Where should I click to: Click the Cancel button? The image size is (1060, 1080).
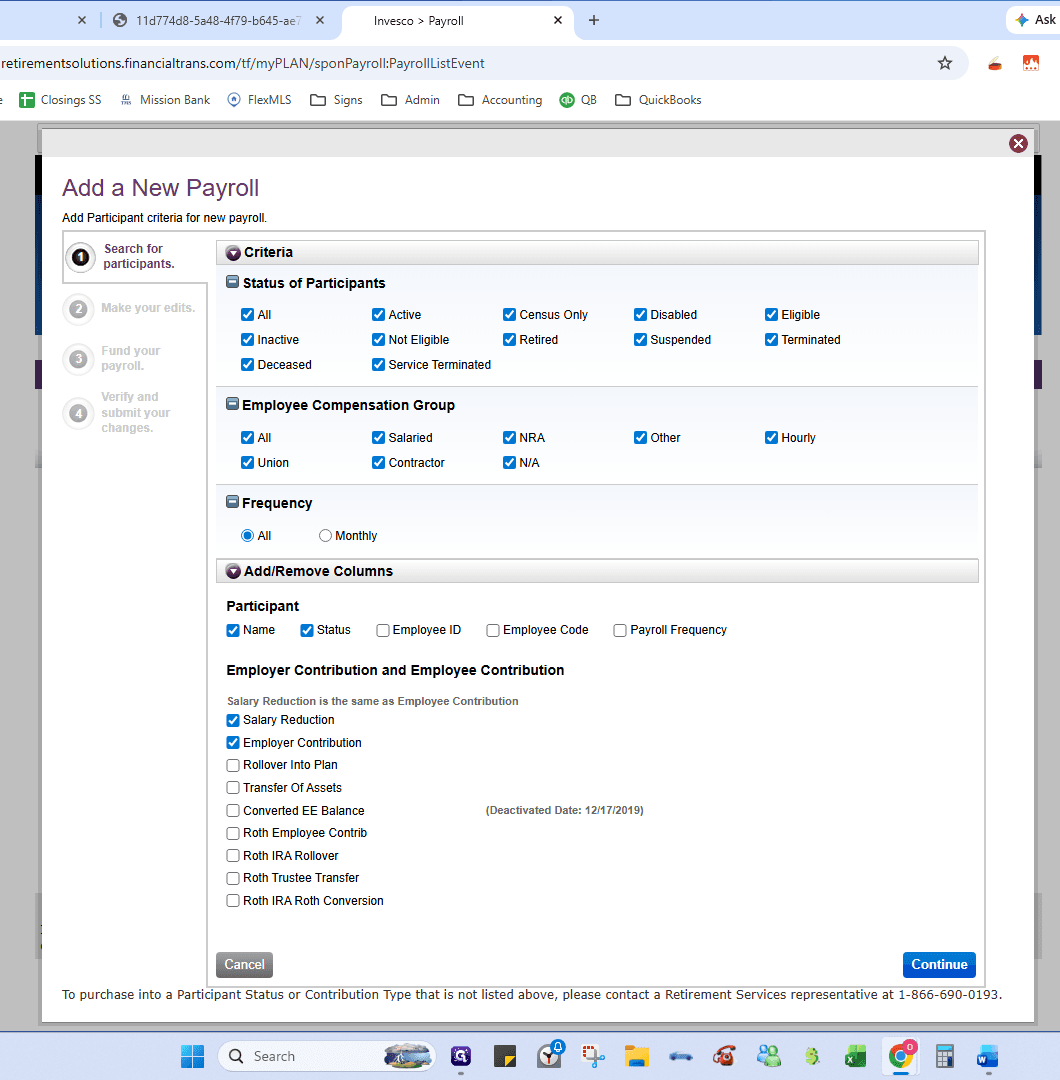[245, 964]
